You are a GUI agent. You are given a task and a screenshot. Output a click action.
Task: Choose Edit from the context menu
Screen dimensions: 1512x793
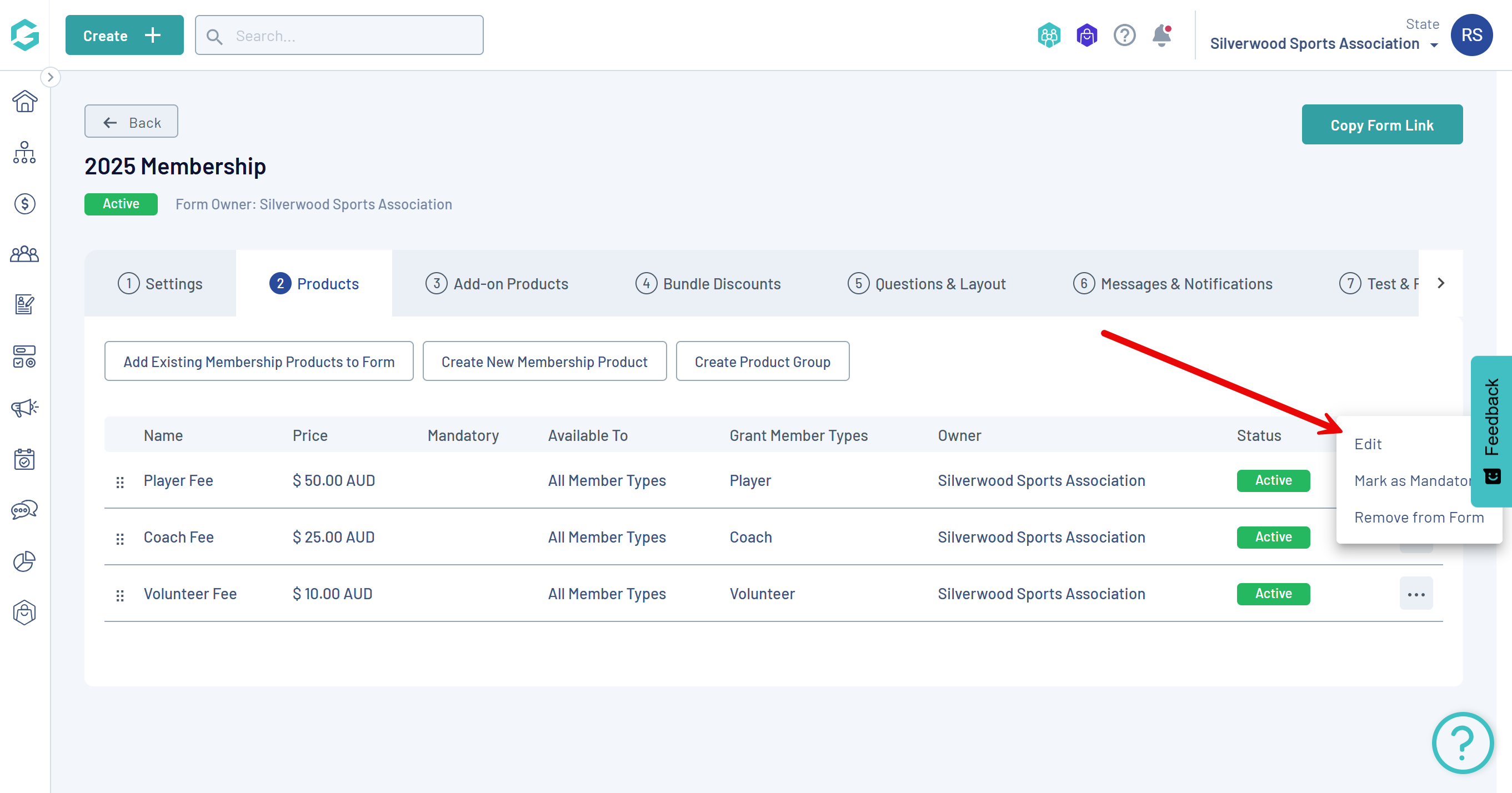click(x=1368, y=444)
